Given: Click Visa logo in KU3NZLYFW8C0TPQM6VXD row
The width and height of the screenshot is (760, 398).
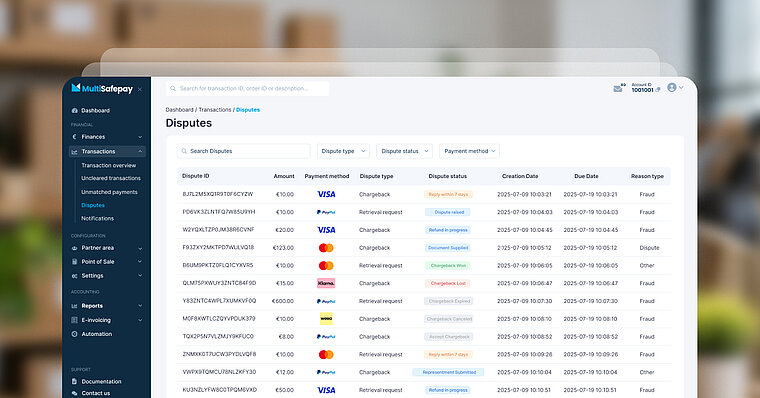Looking at the screenshot, I should tap(326, 390).
